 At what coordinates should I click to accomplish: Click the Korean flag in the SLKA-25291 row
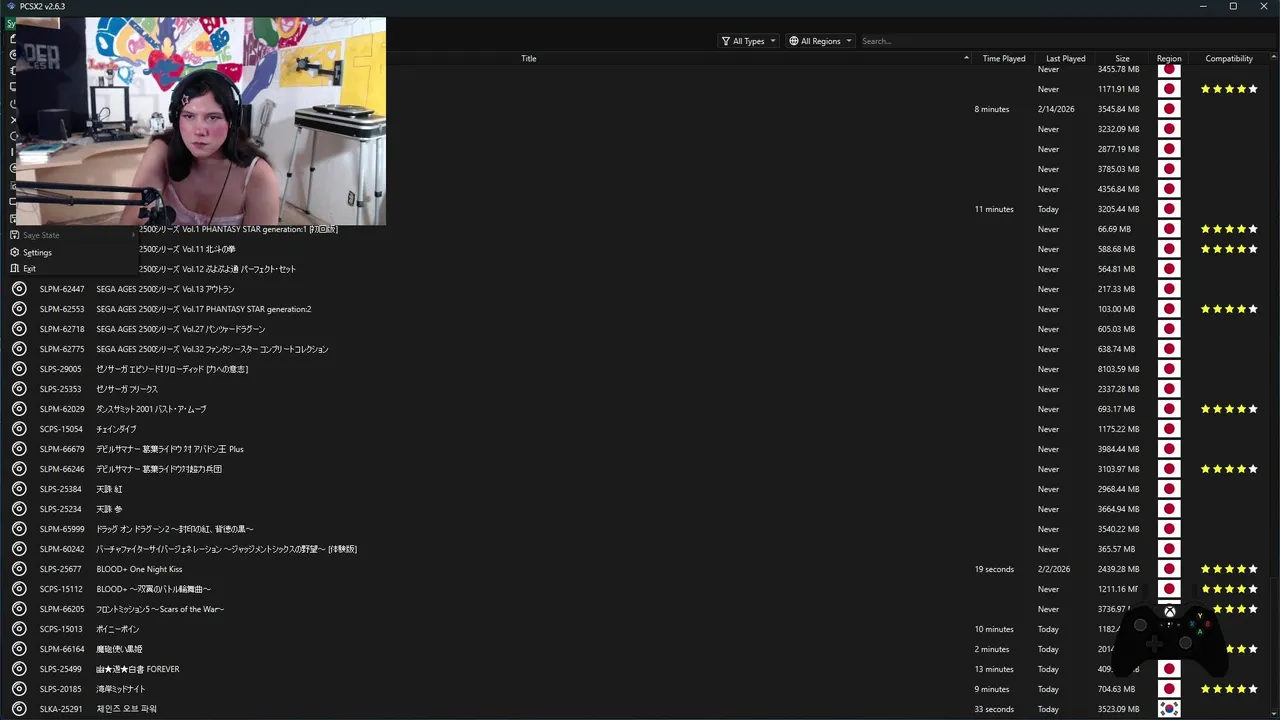(x=1169, y=709)
